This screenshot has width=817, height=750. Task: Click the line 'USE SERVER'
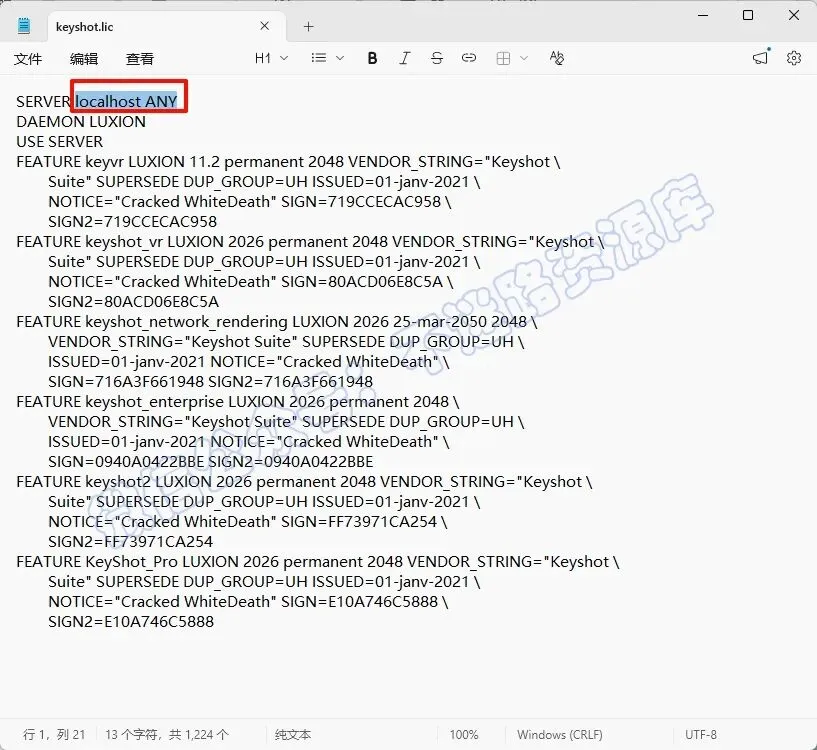click(x=59, y=142)
